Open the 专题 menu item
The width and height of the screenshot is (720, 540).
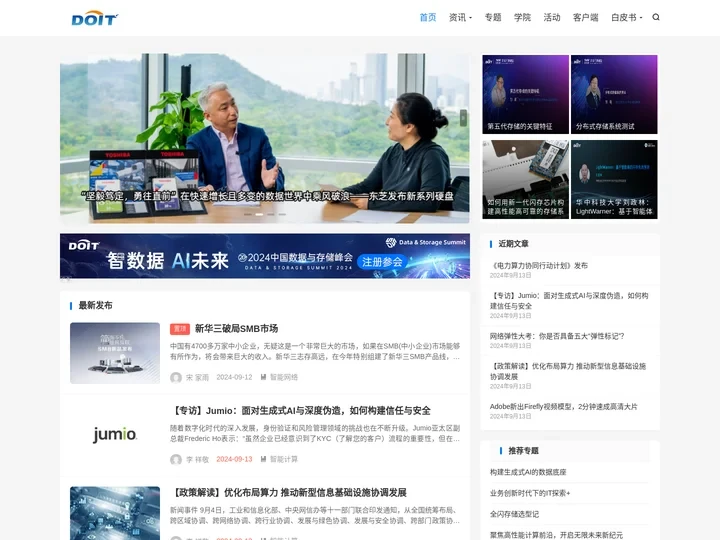[x=493, y=17]
